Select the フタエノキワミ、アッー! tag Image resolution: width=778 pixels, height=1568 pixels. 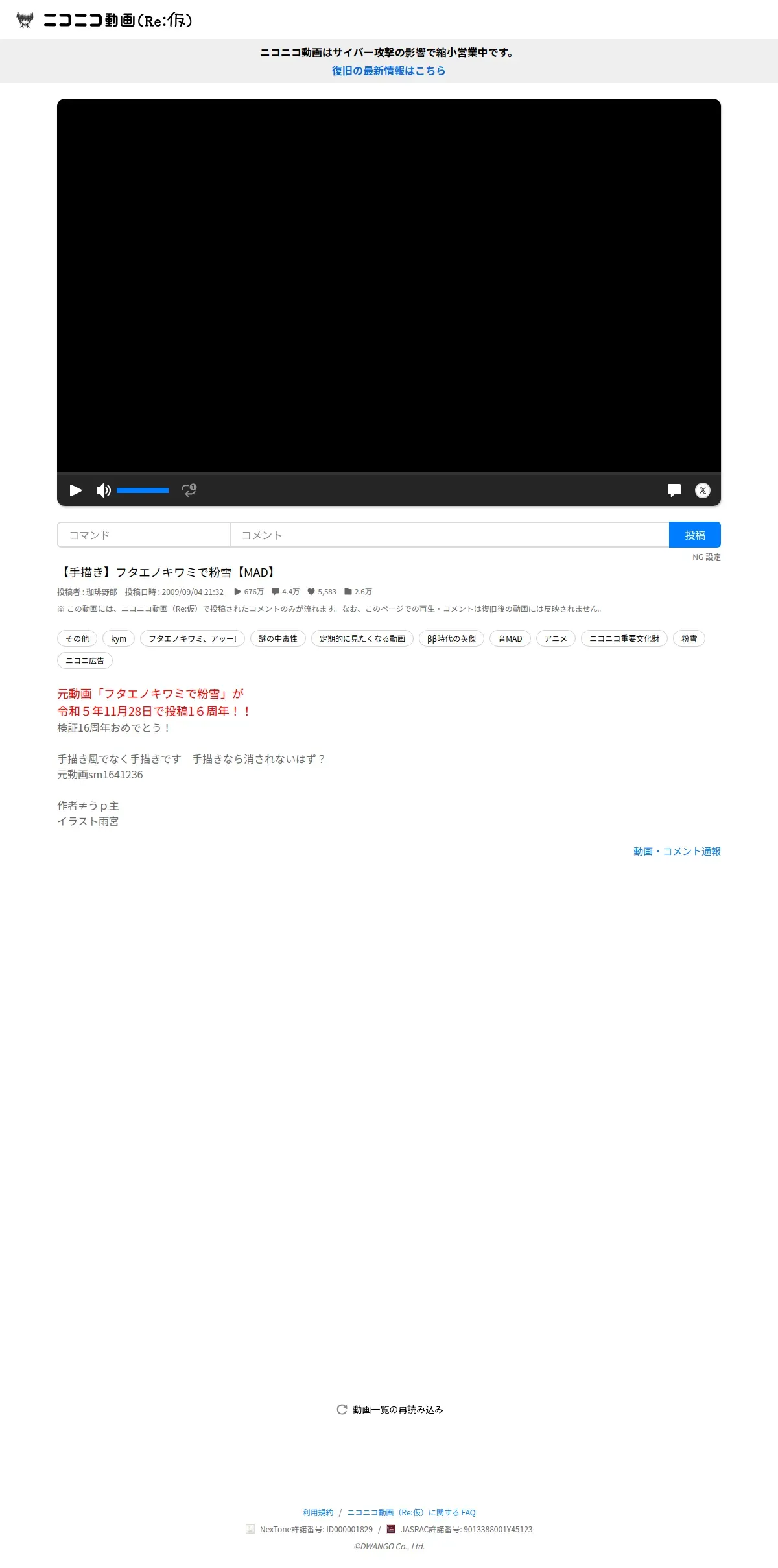193,638
